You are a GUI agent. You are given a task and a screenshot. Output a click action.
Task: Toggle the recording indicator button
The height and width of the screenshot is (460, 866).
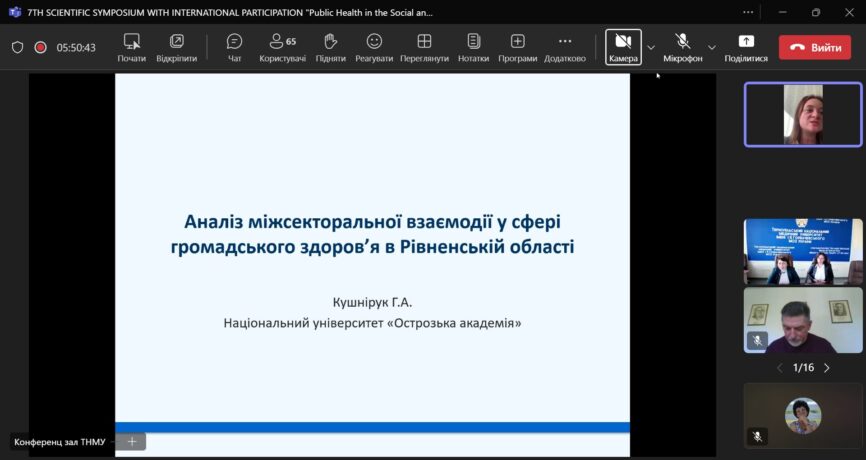point(41,47)
